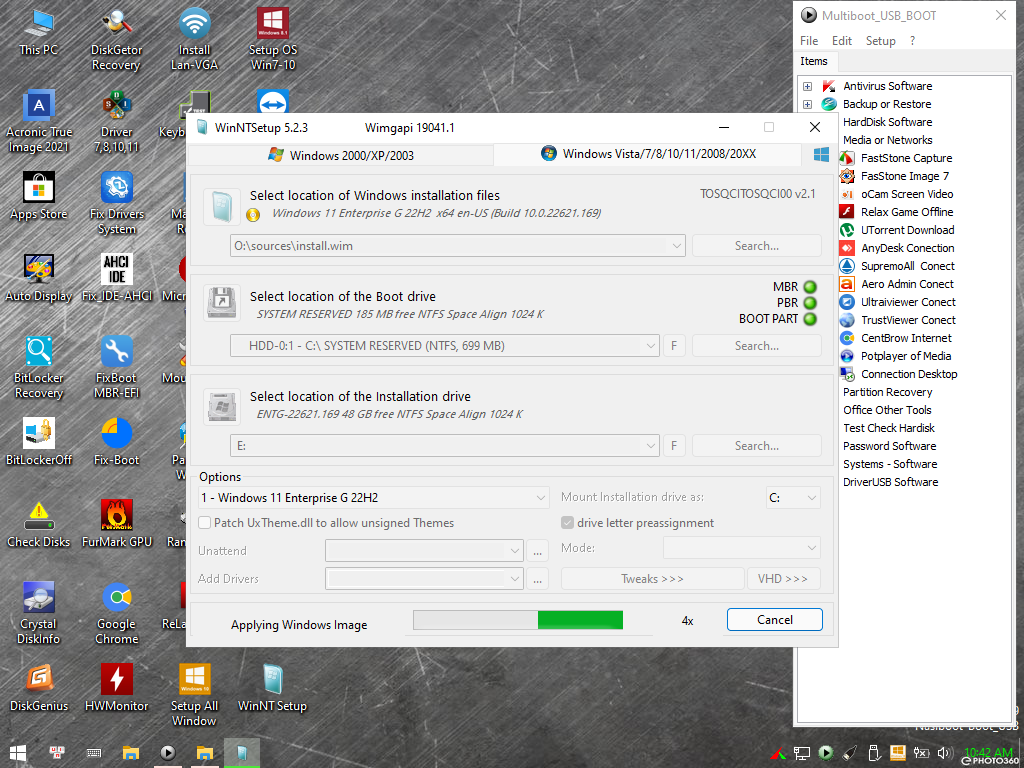
Task: Browse Unattend file with ... button
Action: (x=537, y=551)
